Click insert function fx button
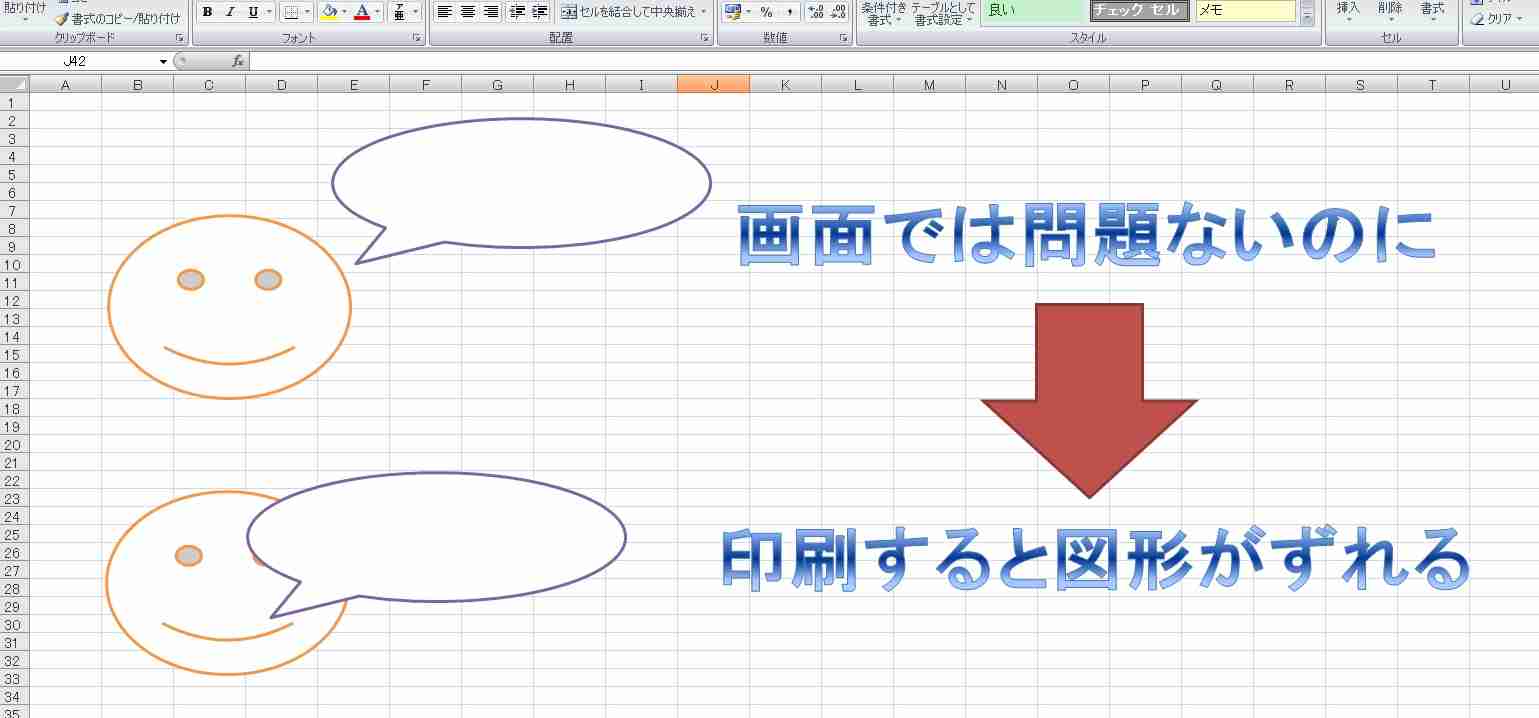Image resolution: width=1539 pixels, height=718 pixels. tap(238, 61)
